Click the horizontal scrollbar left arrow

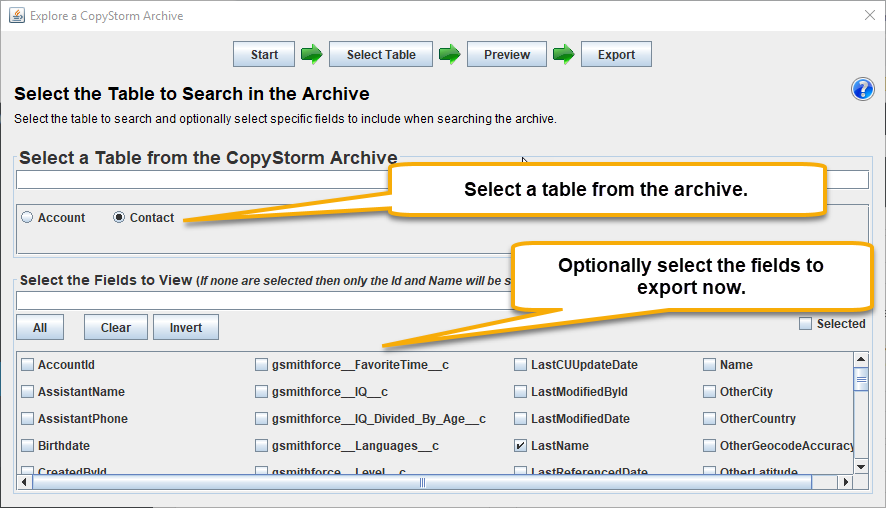[24, 482]
